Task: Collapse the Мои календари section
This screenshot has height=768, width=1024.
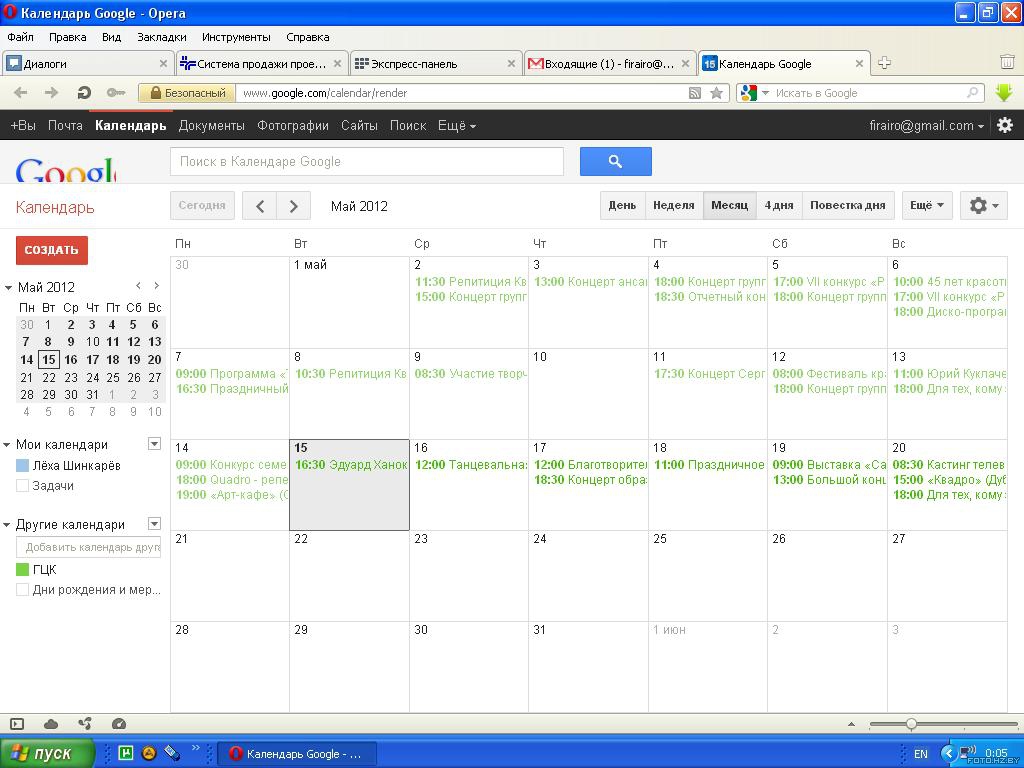Action: [x=8, y=445]
